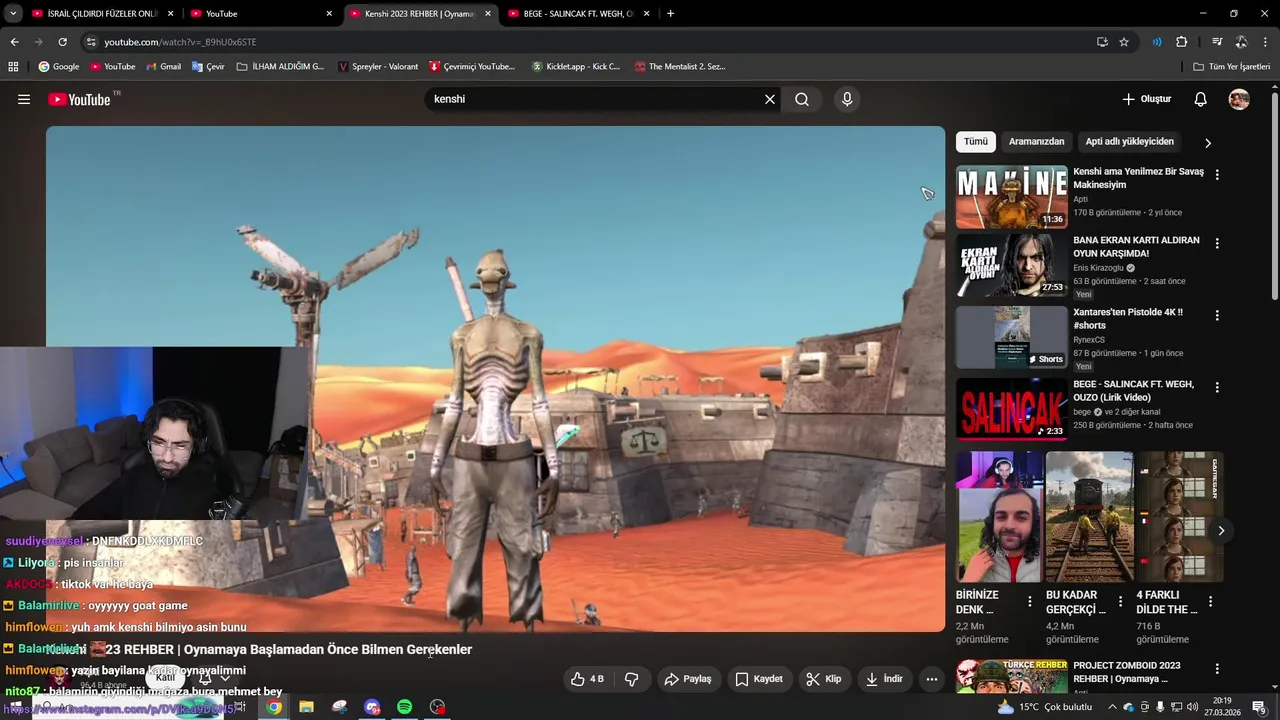Start voice search with microphone icon

click(x=847, y=99)
